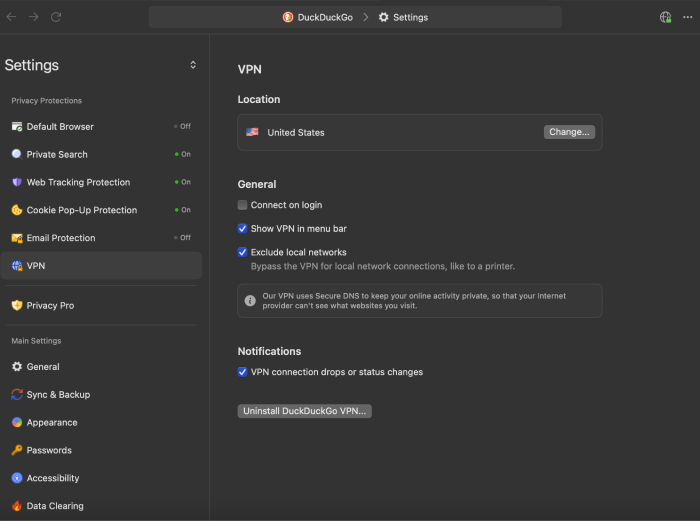Open the three-dot more options menu
Screen dimensions: 700x521
[x=688, y=17]
